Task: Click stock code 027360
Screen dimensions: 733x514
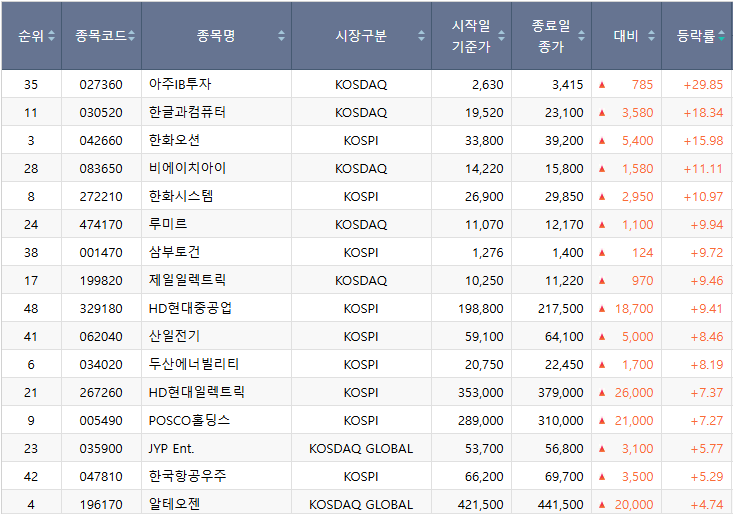Action: pos(101,85)
